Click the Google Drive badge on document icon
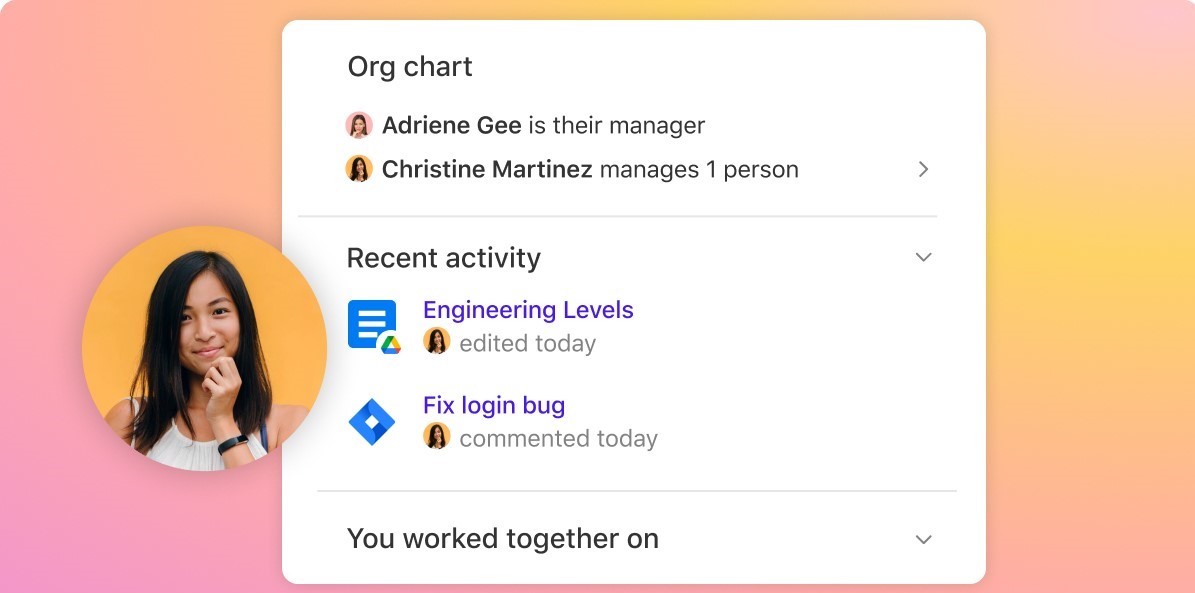The height and width of the screenshot is (593, 1195). [x=390, y=344]
